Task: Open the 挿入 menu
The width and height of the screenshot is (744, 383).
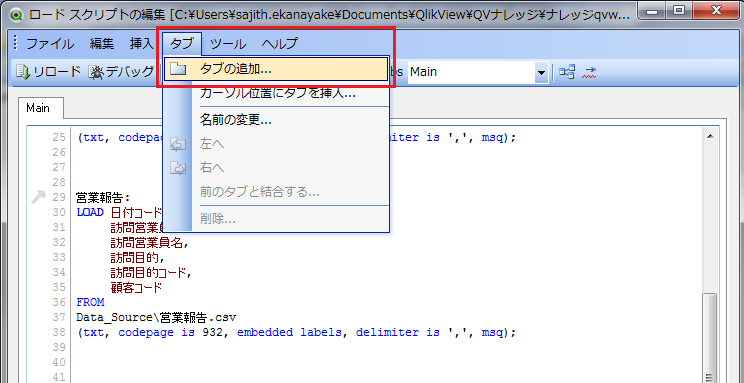Action: (x=142, y=44)
